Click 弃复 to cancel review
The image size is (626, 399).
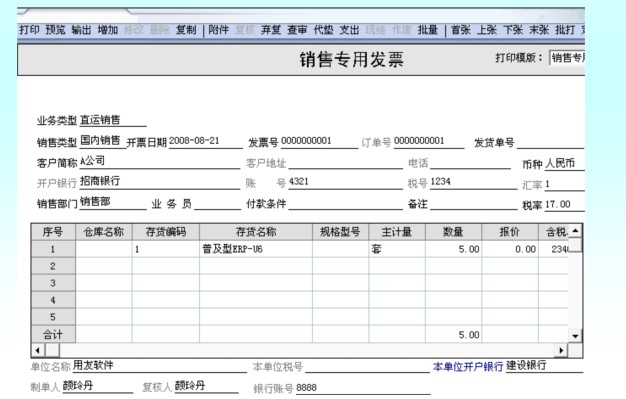coord(271,30)
